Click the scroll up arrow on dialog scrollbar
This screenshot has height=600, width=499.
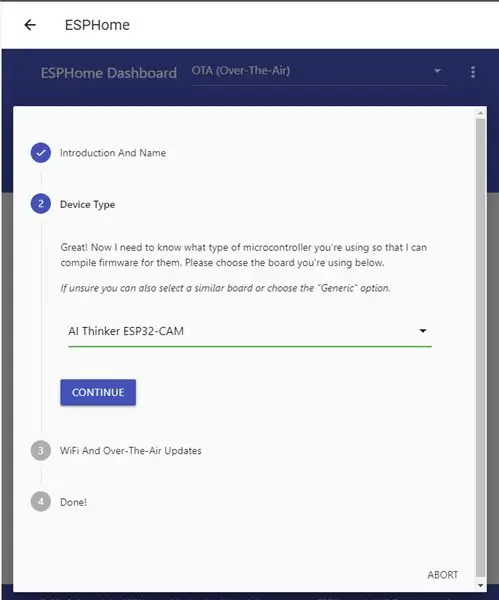(x=481, y=113)
